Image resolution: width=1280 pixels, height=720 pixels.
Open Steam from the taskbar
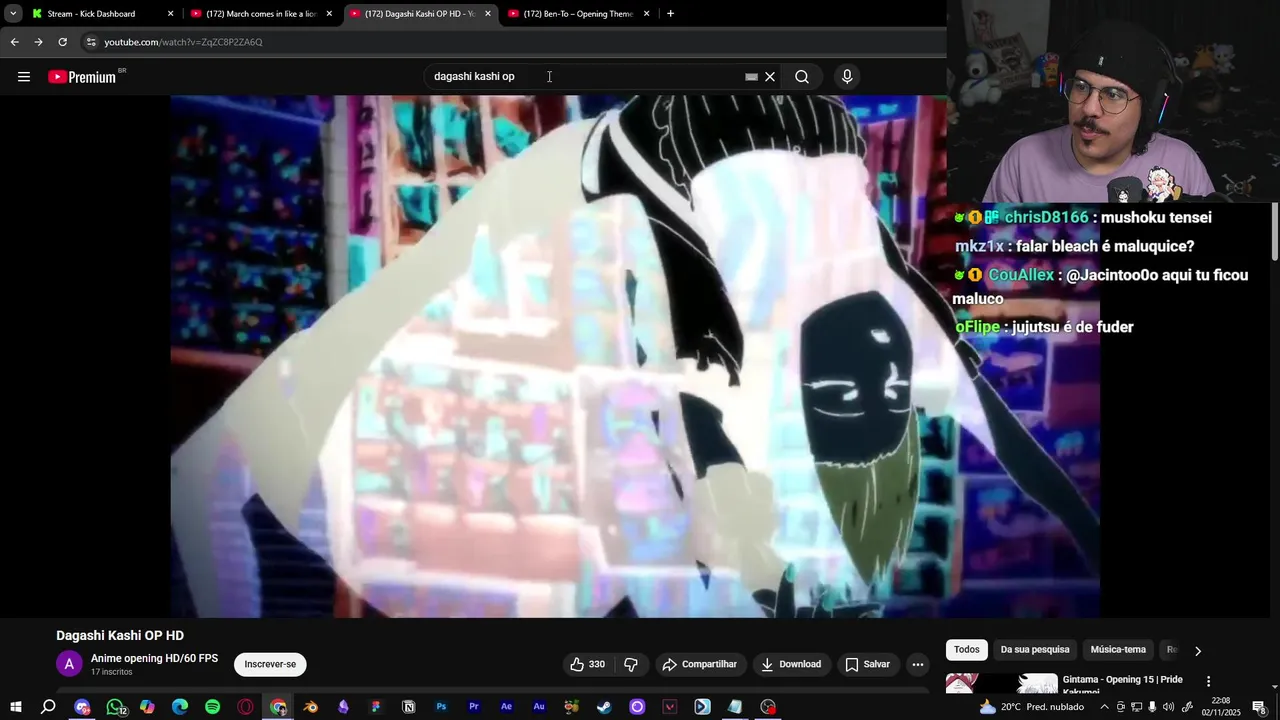(x=604, y=707)
